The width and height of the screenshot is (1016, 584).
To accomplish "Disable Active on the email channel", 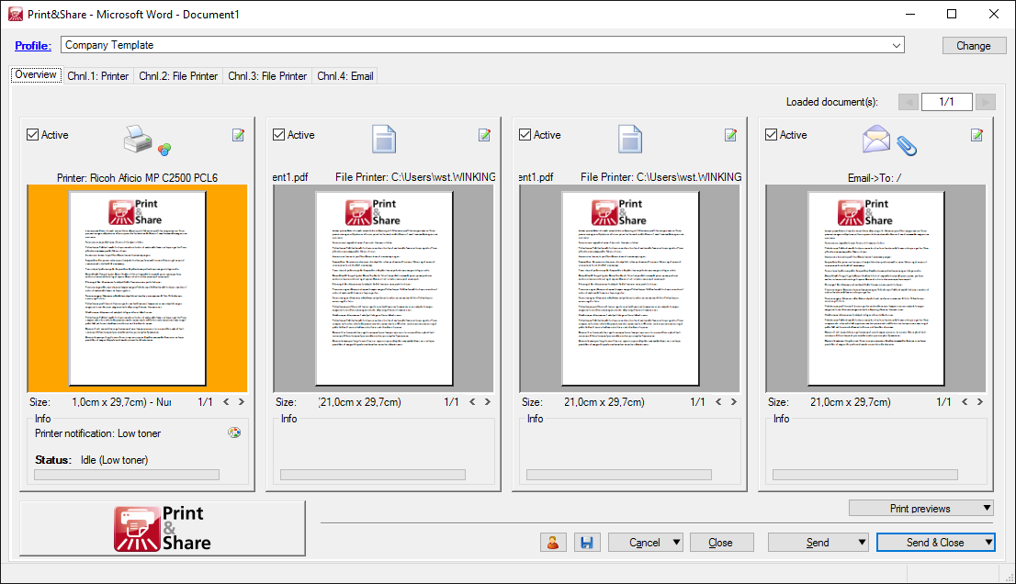I will coord(770,134).
